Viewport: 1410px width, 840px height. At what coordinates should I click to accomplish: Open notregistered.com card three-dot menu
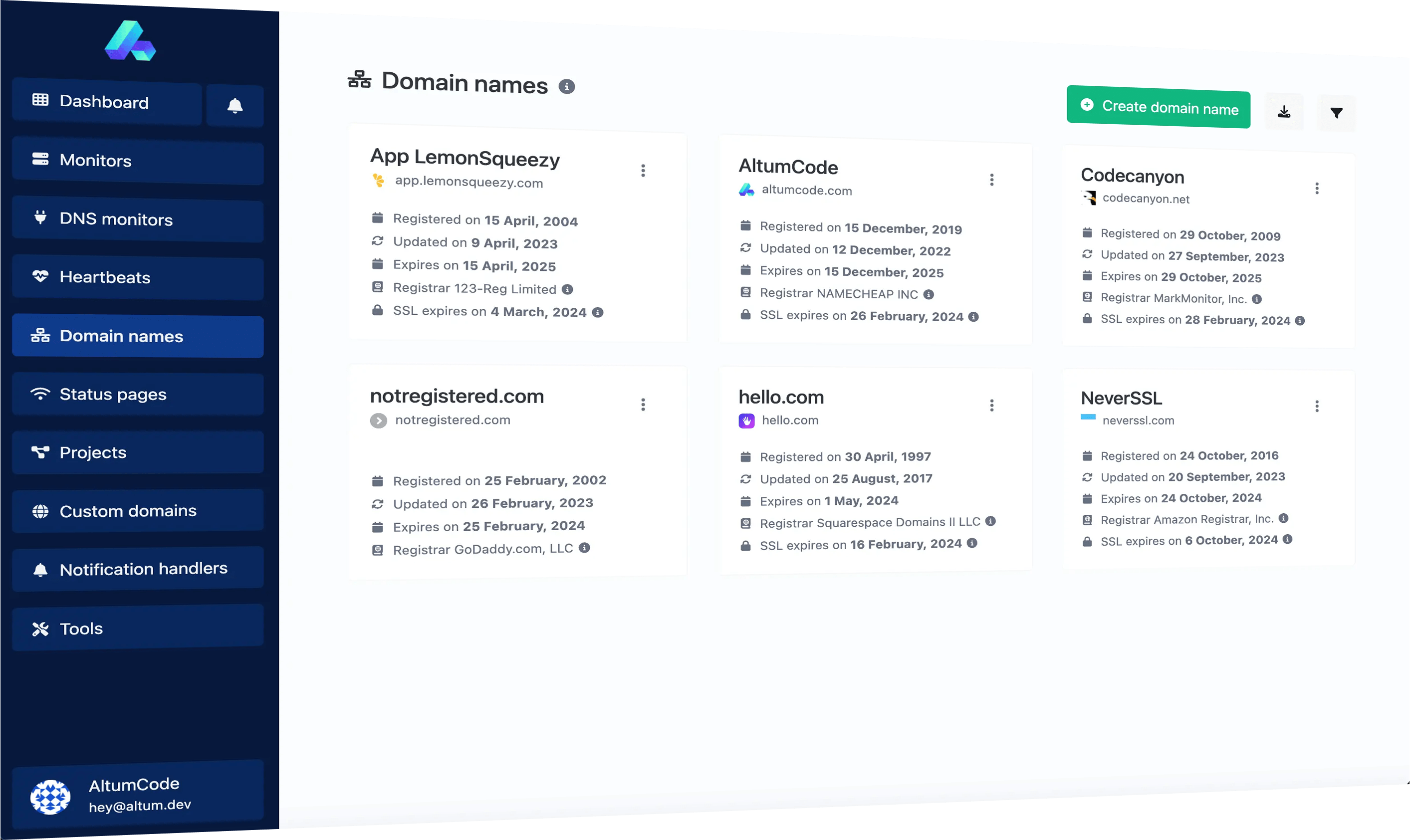[643, 405]
